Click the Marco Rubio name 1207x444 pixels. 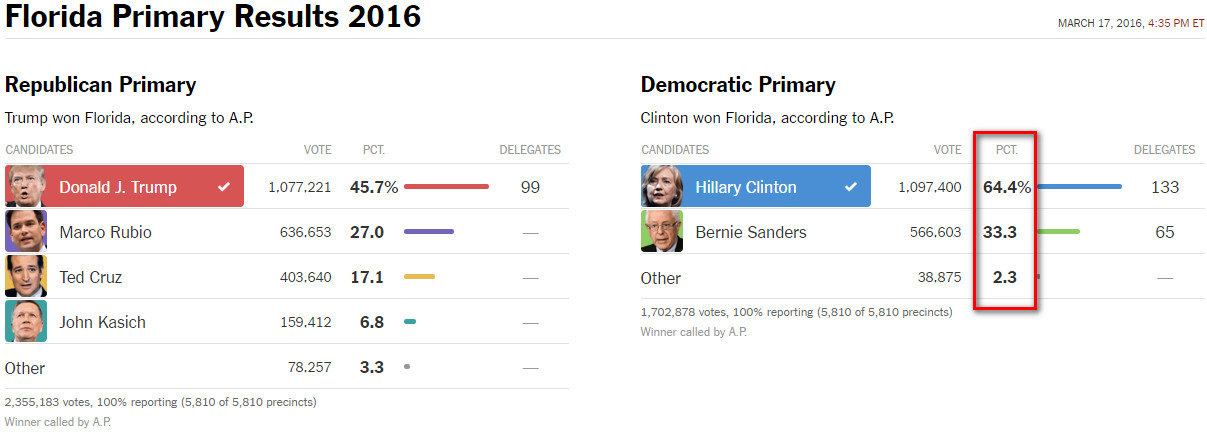tap(105, 232)
